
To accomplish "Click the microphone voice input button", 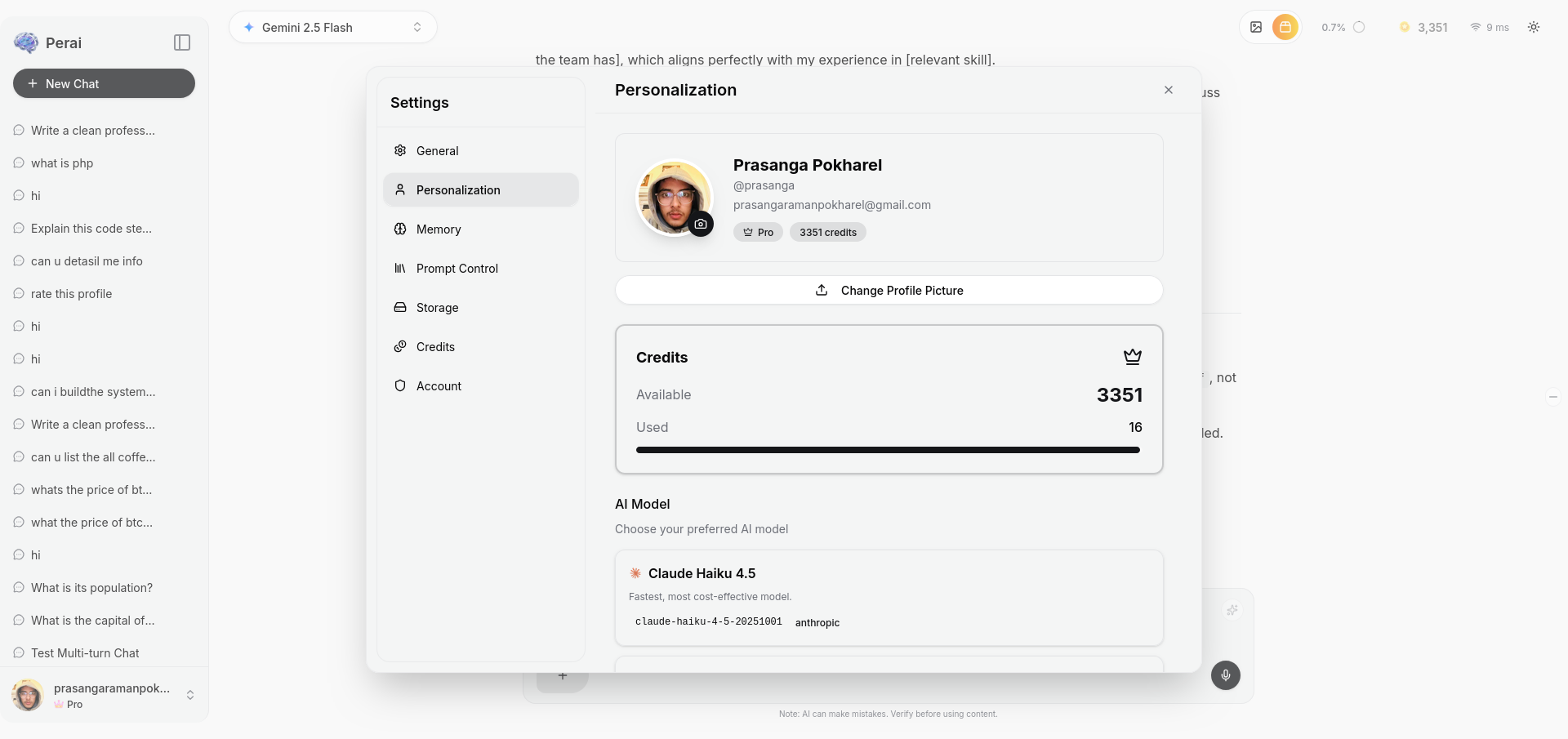I will pyautogui.click(x=1226, y=675).
